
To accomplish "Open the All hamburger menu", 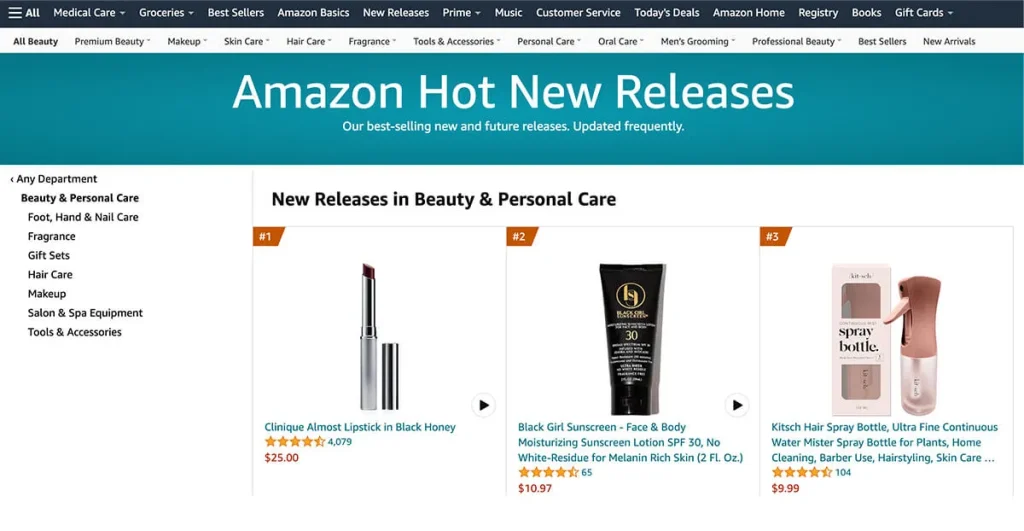I will coord(24,12).
